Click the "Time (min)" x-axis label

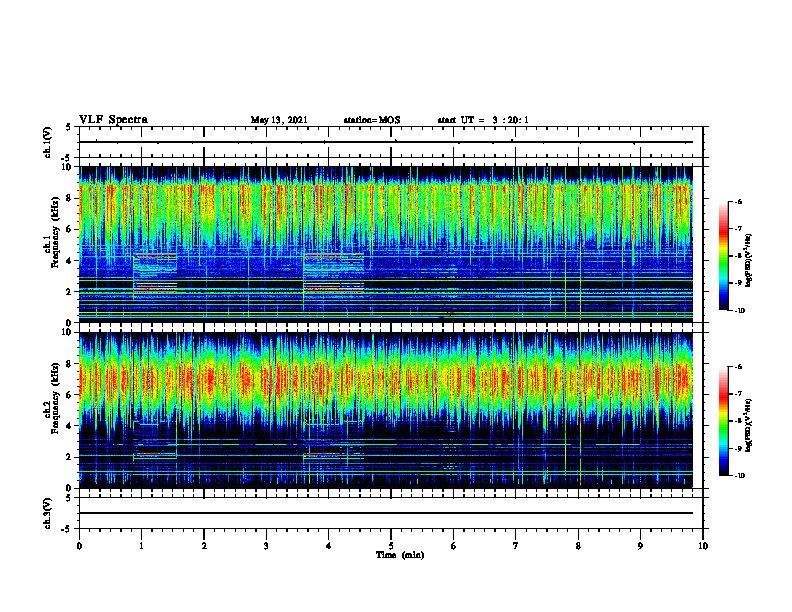pyautogui.click(x=400, y=555)
